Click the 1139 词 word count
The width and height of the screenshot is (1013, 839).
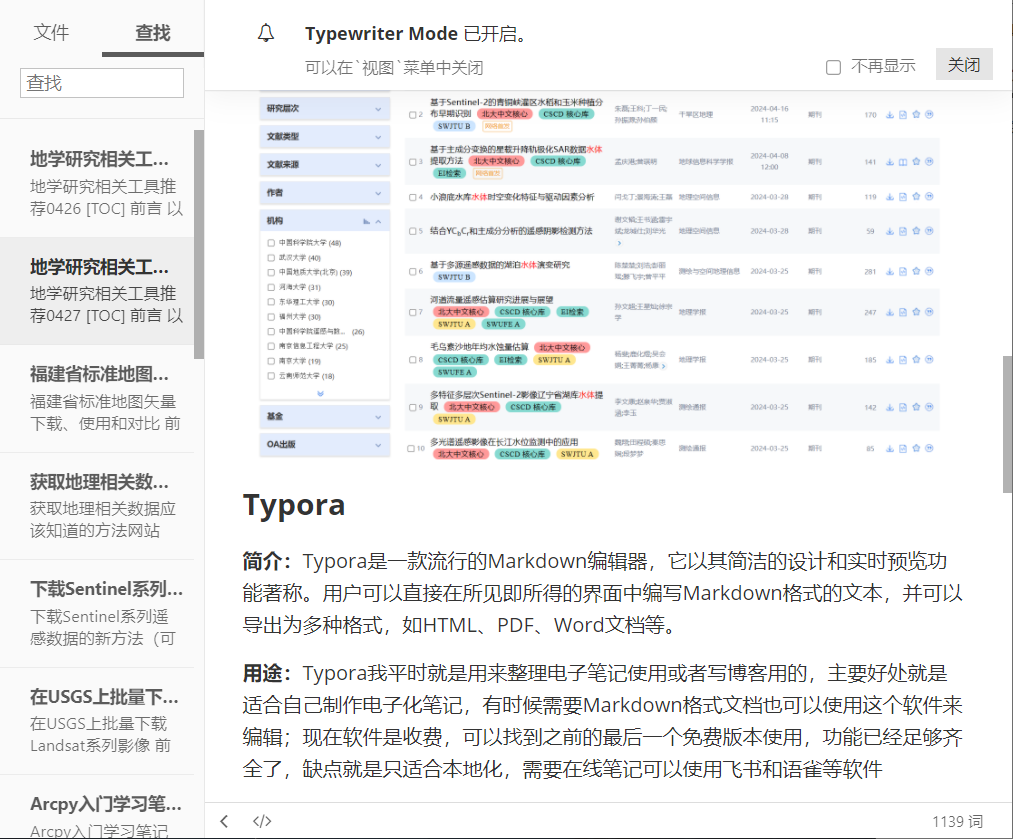pos(957,822)
